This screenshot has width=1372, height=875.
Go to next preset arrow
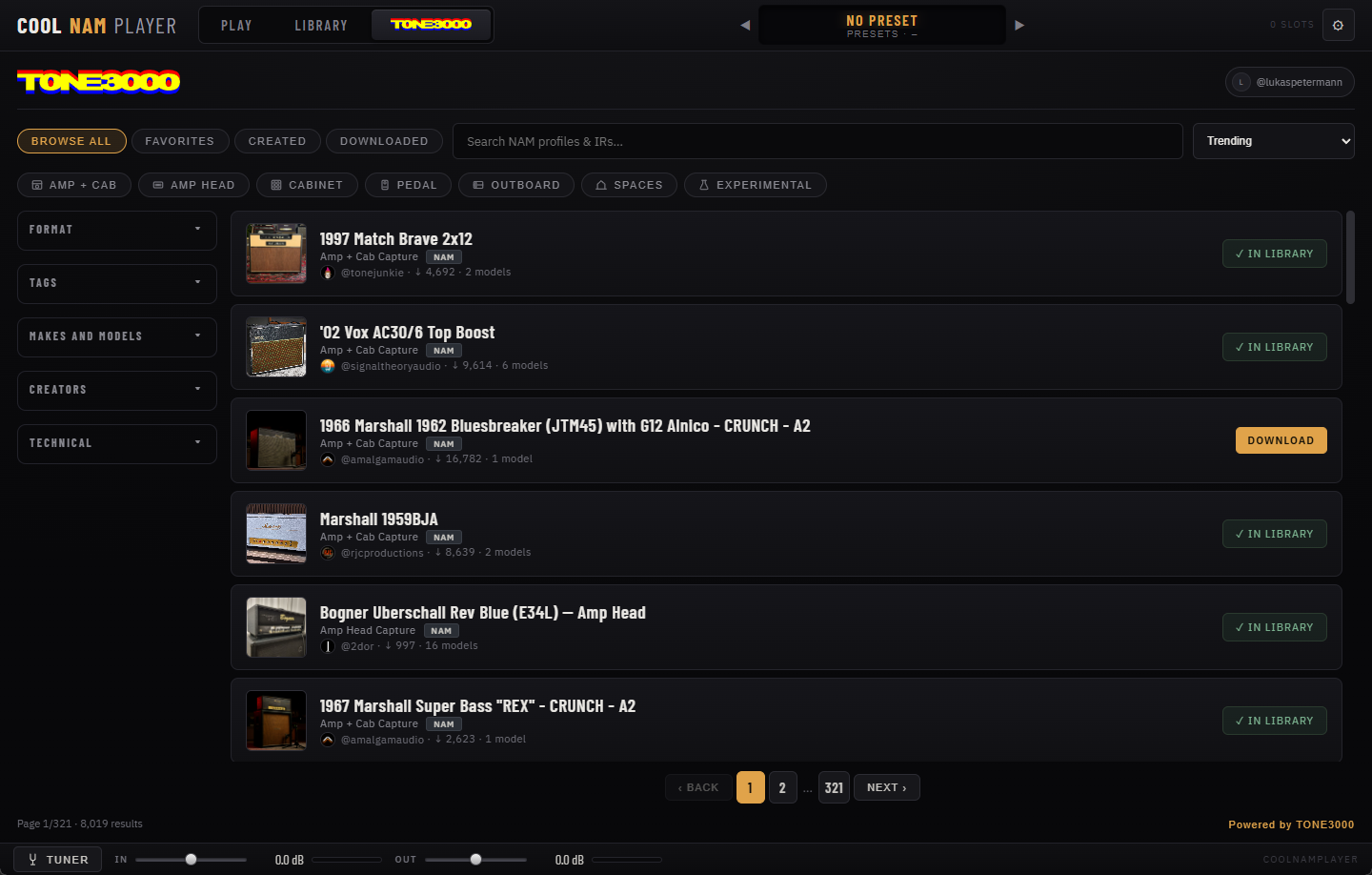(x=1019, y=25)
